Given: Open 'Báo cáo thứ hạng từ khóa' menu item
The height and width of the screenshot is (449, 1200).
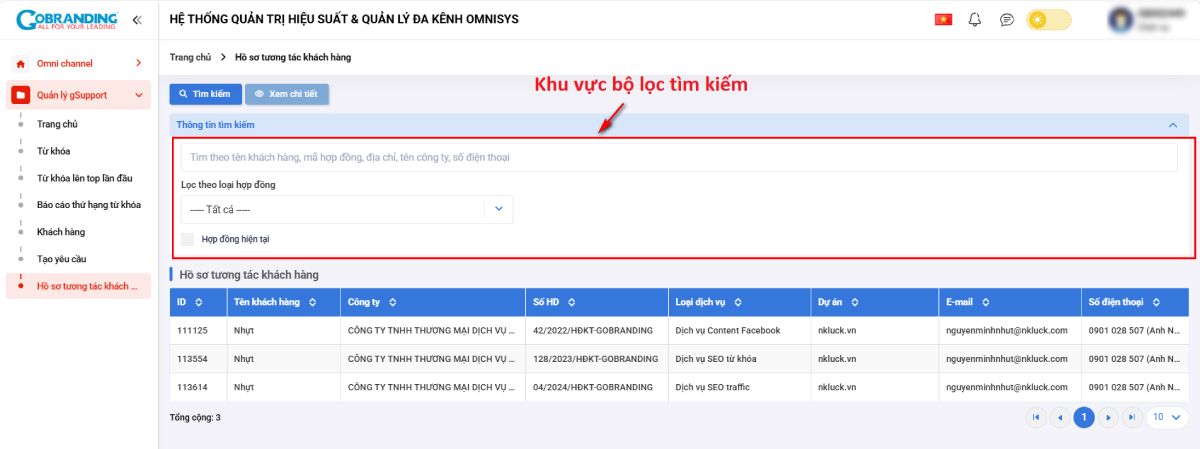Looking at the screenshot, I should pyautogui.click(x=88, y=205).
